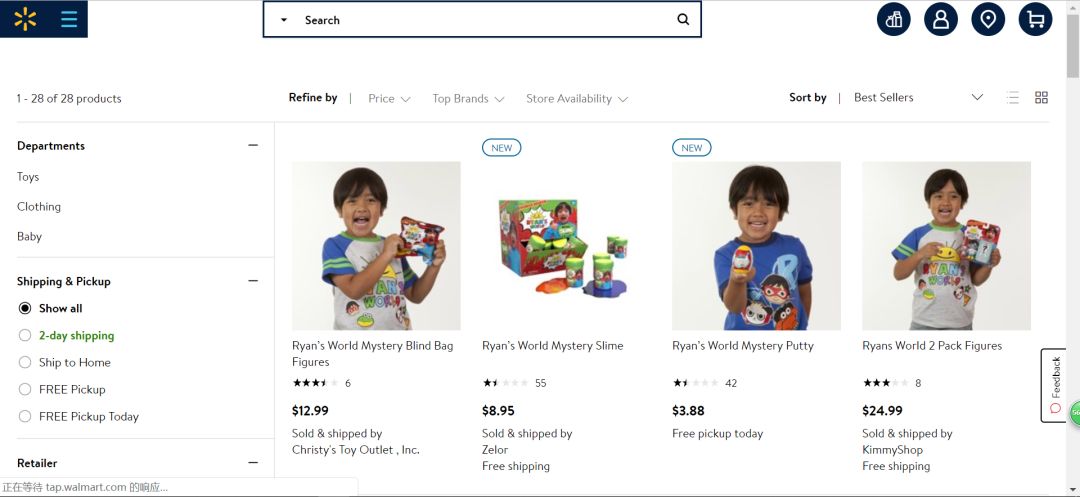Open the shopping cart icon
The height and width of the screenshot is (497, 1080).
point(1035,19)
